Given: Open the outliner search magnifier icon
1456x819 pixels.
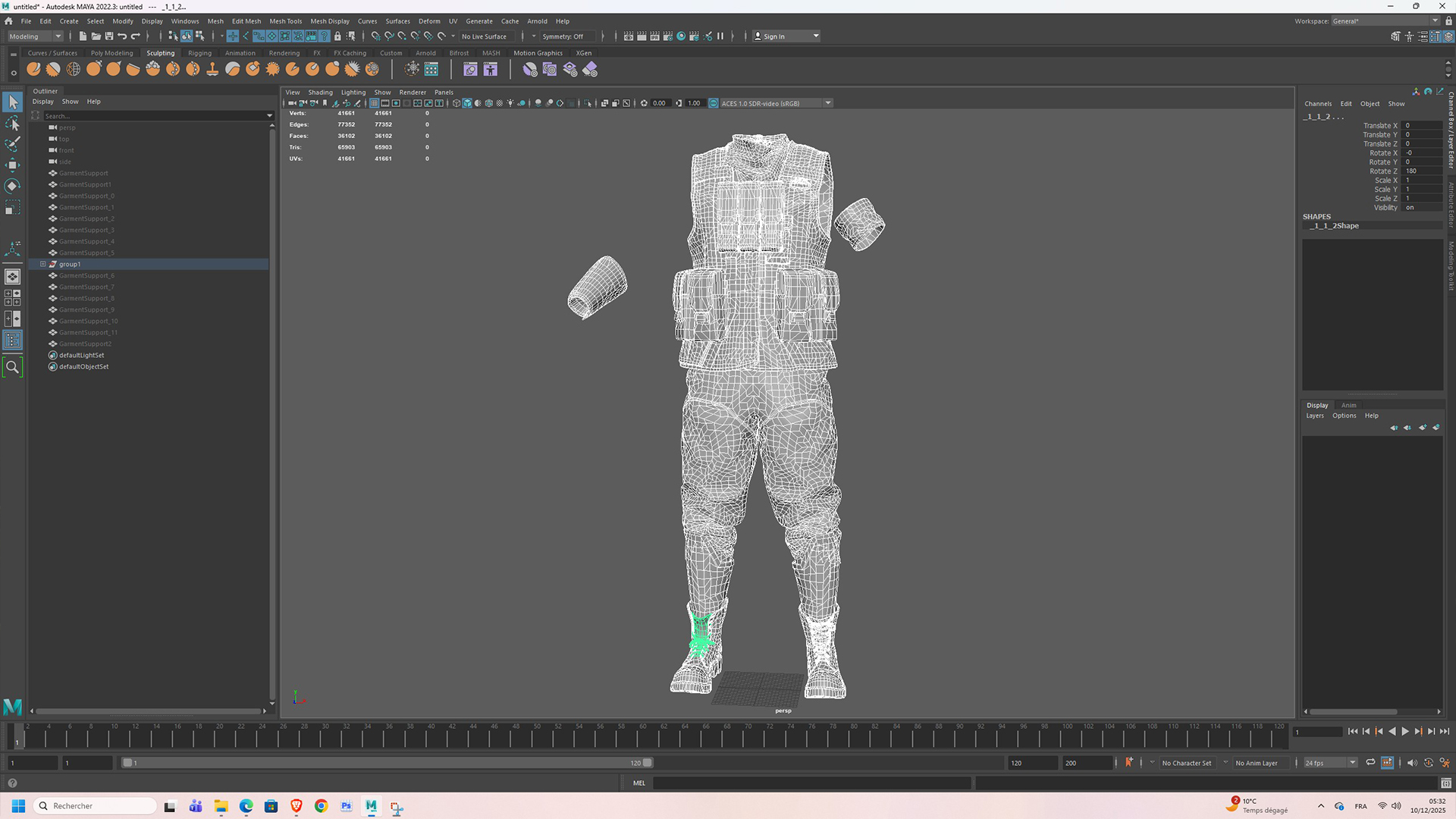Looking at the screenshot, I should tap(12, 368).
